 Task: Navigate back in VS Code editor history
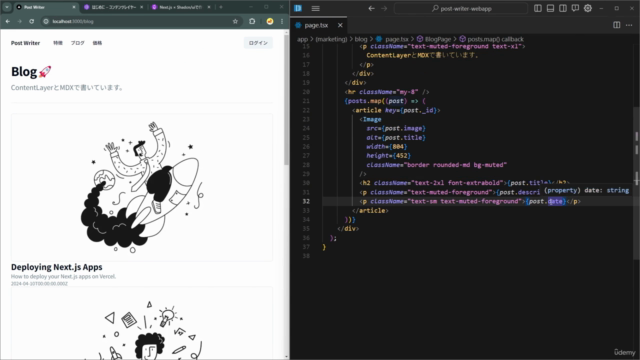pos(371,8)
